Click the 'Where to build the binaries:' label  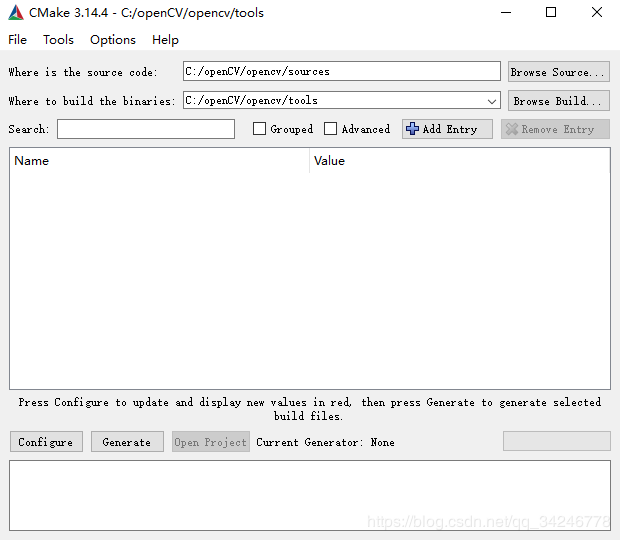(x=91, y=101)
